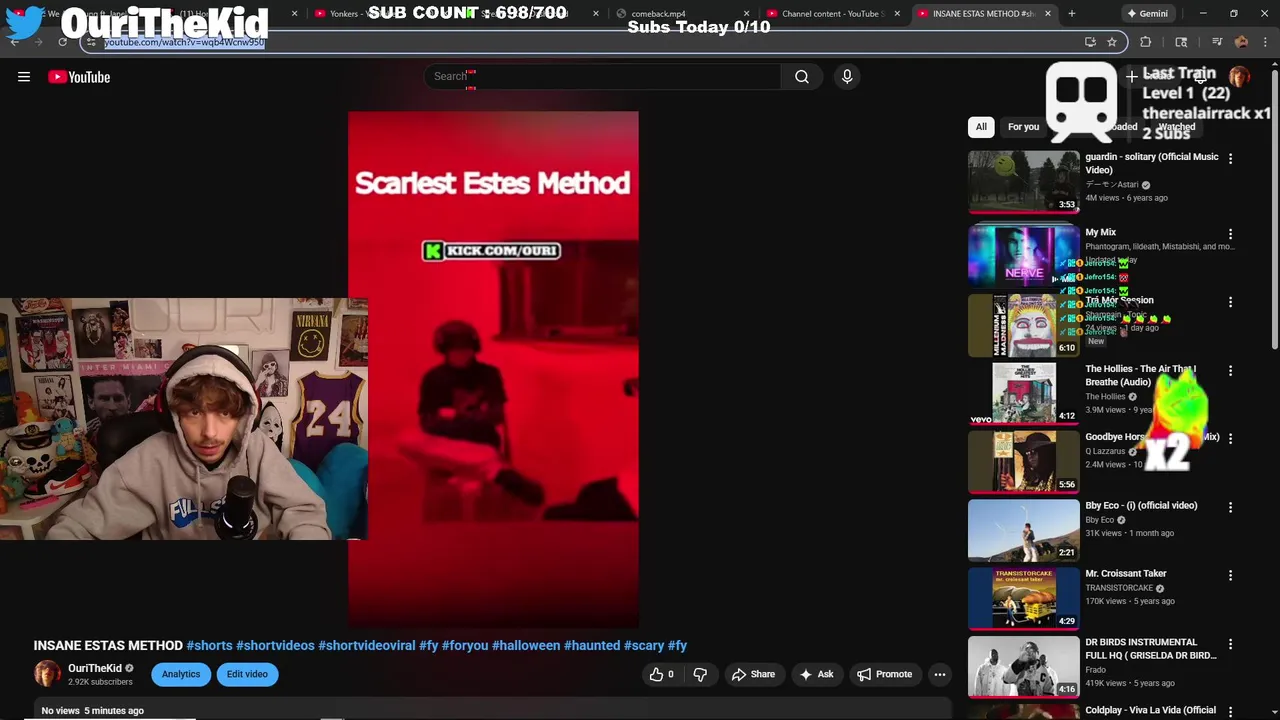Focus the YouTube search field
The height and width of the screenshot is (720, 1280).
click(x=602, y=77)
